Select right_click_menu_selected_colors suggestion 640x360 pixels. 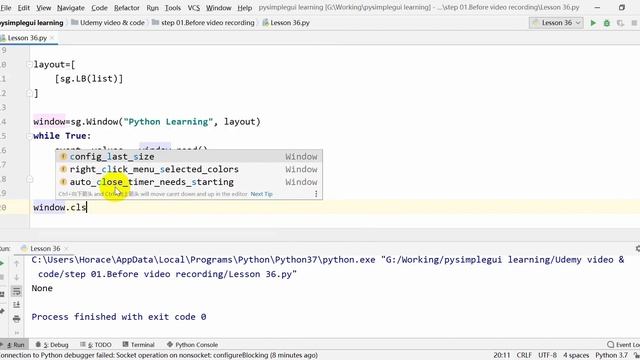(189, 169)
